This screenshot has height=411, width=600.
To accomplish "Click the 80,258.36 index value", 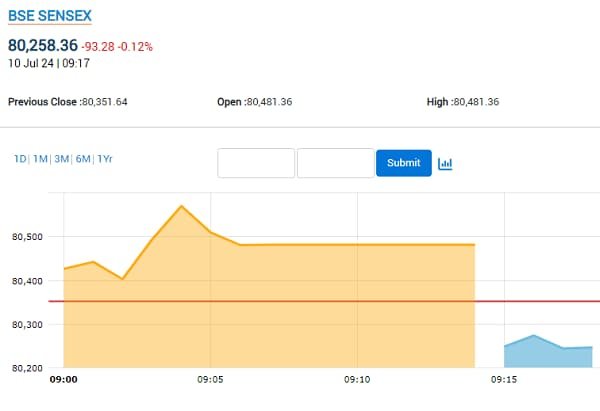I will [x=42, y=46].
